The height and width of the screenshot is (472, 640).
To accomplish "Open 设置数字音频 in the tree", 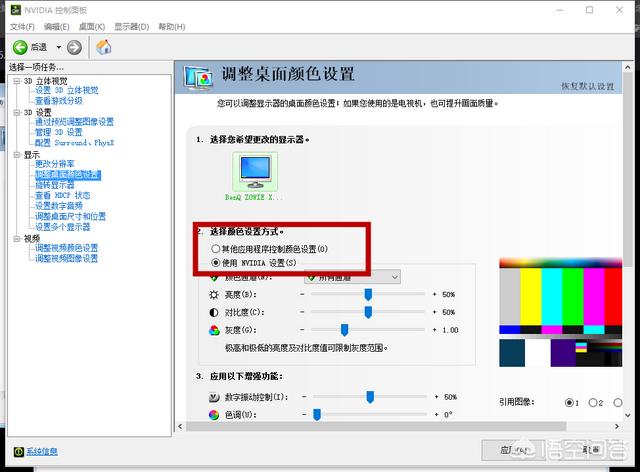I will click(x=59, y=206).
